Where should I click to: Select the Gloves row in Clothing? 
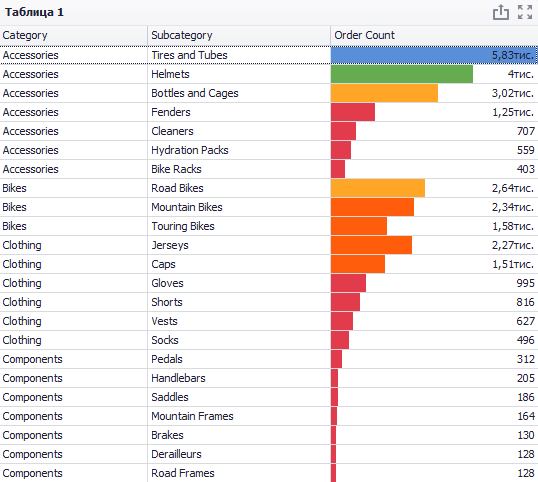tap(269, 283)
